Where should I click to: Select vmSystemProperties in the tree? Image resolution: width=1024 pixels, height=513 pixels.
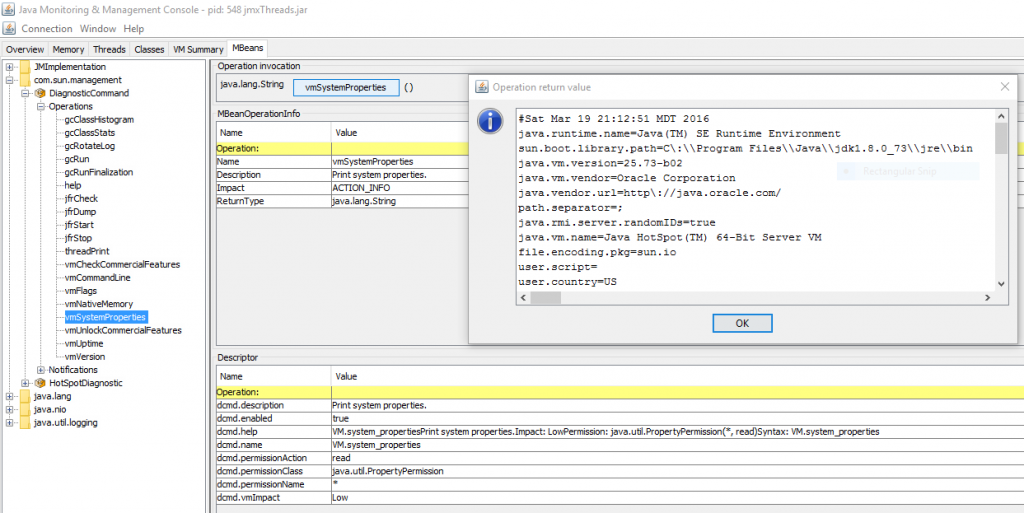[x=105, y=317]
